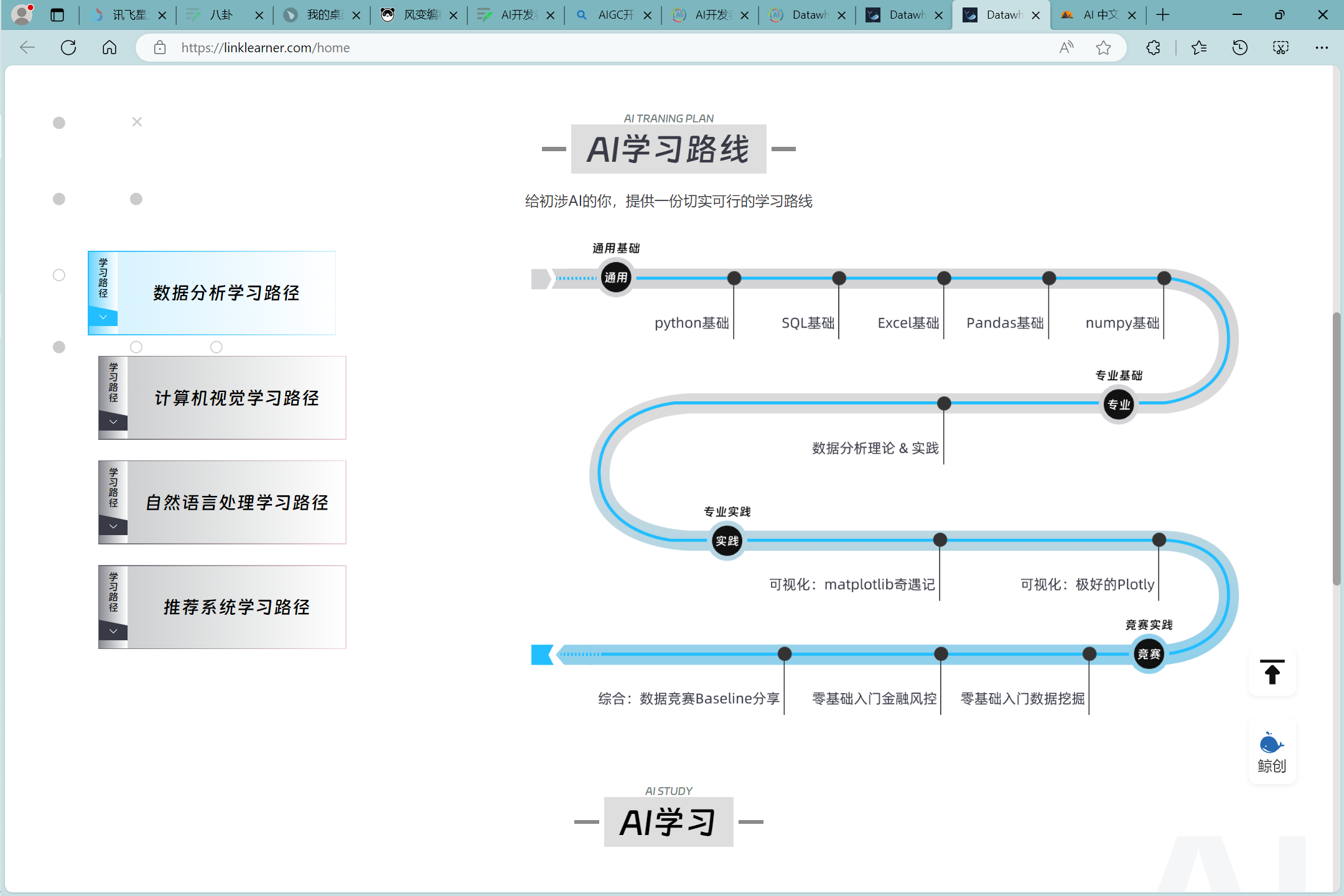Add page to favorites star icon
This screenshot has width=1344, height=896.
coord(1103,48)
